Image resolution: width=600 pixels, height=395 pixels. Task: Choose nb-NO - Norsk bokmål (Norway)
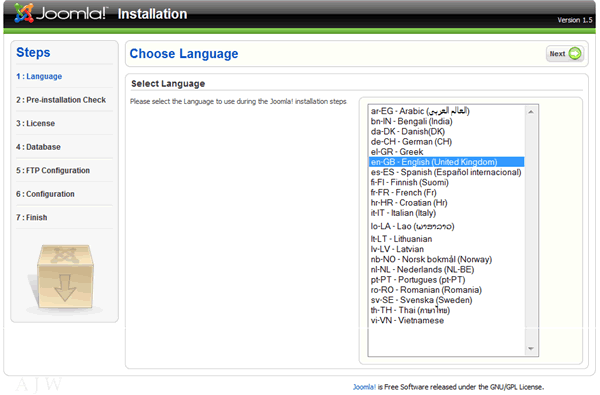point(447,260)
